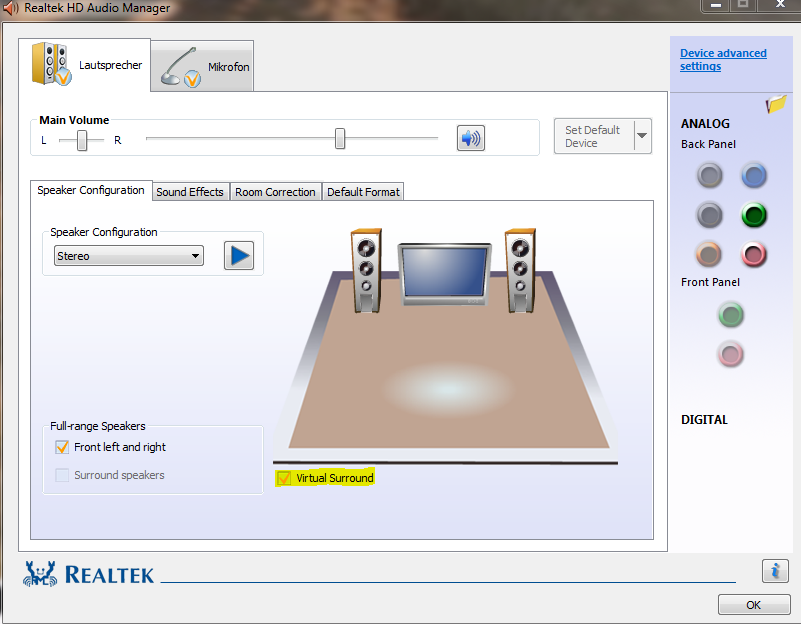Click the L/R balance slider handle
The height and width of the screenshot is (624, 801).
pyautogui.click(x=82, y=140)
